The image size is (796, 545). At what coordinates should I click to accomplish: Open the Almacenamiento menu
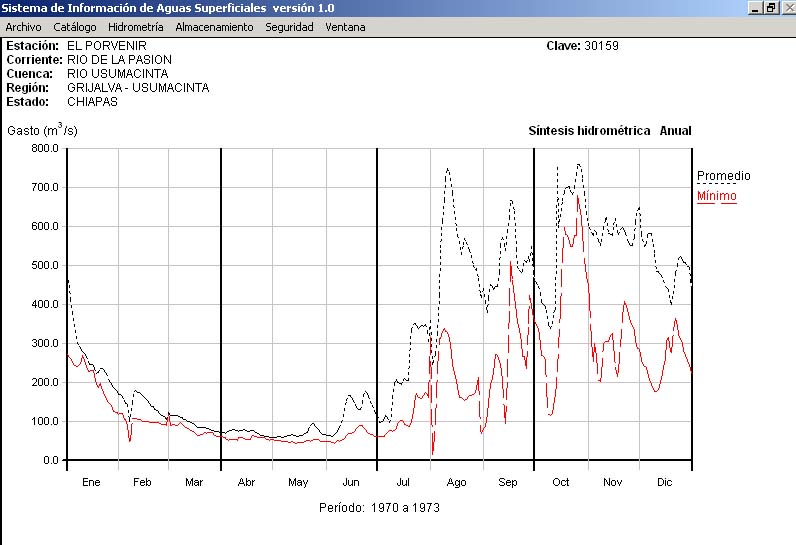214,27
